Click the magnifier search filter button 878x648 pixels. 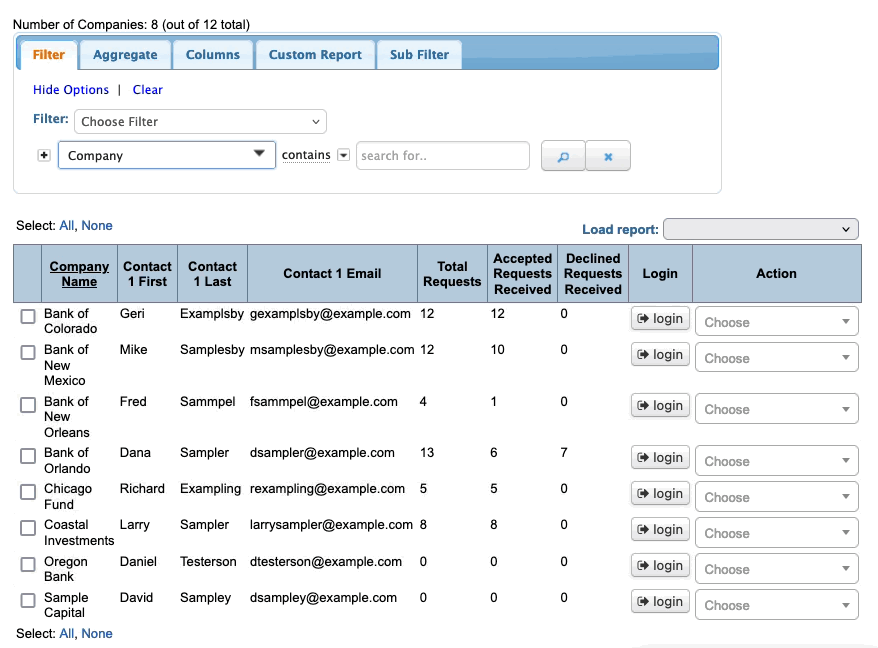coord(563,156)
